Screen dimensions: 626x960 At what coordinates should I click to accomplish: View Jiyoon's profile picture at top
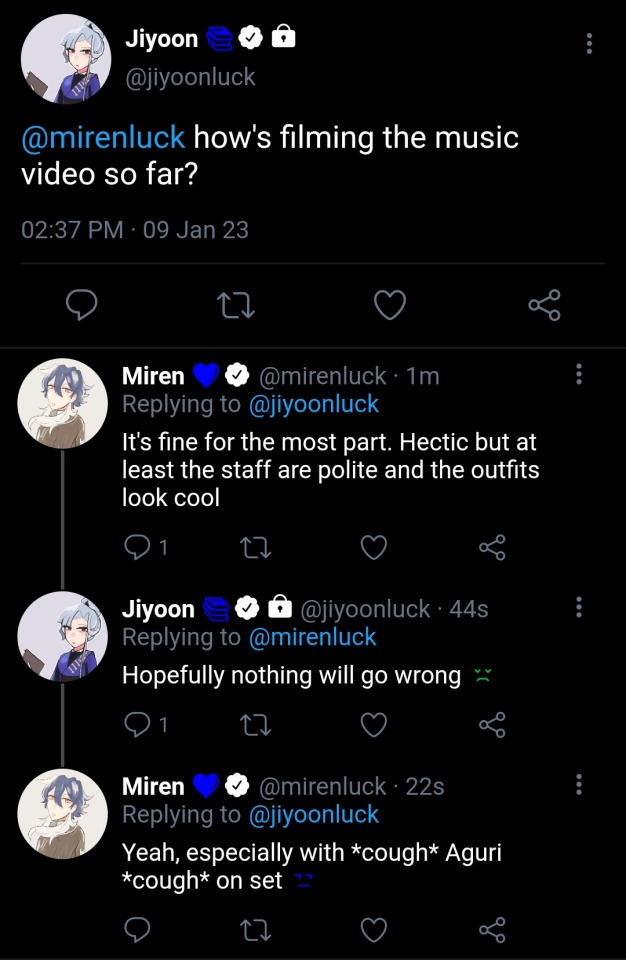click(x=66, y=59)
